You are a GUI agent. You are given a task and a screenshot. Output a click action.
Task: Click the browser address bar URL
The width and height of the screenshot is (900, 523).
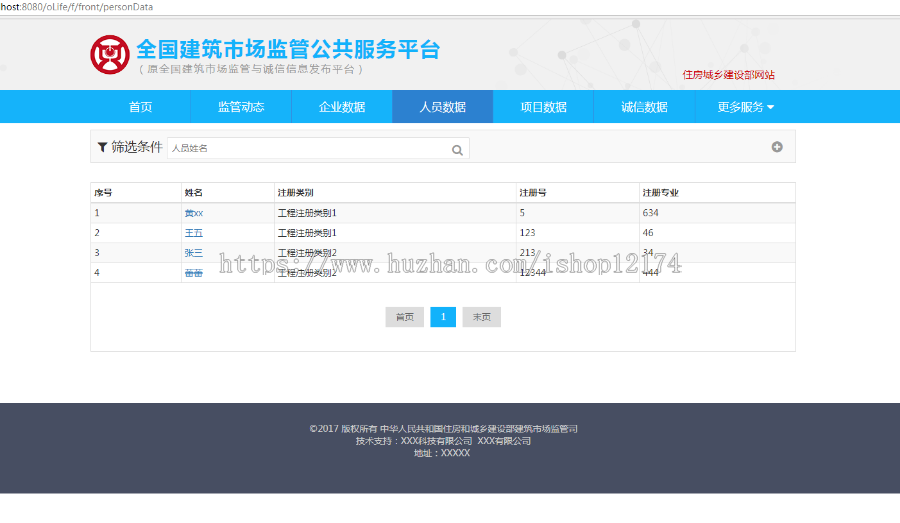[x=76, y=7]
